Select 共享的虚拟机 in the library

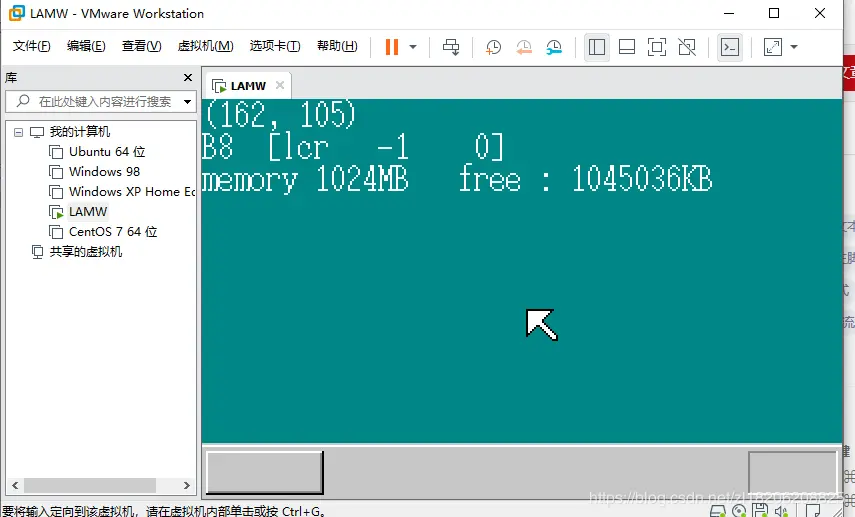pyautogui.click(x=86, y=251)
